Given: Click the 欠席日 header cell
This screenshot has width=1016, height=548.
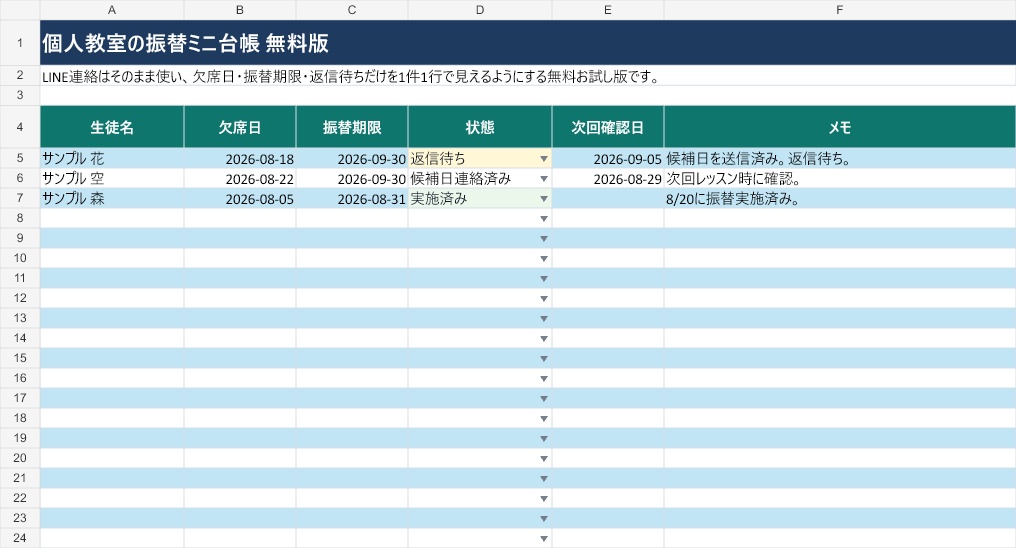Looking at the screenshot, I should tap(240, 127).
